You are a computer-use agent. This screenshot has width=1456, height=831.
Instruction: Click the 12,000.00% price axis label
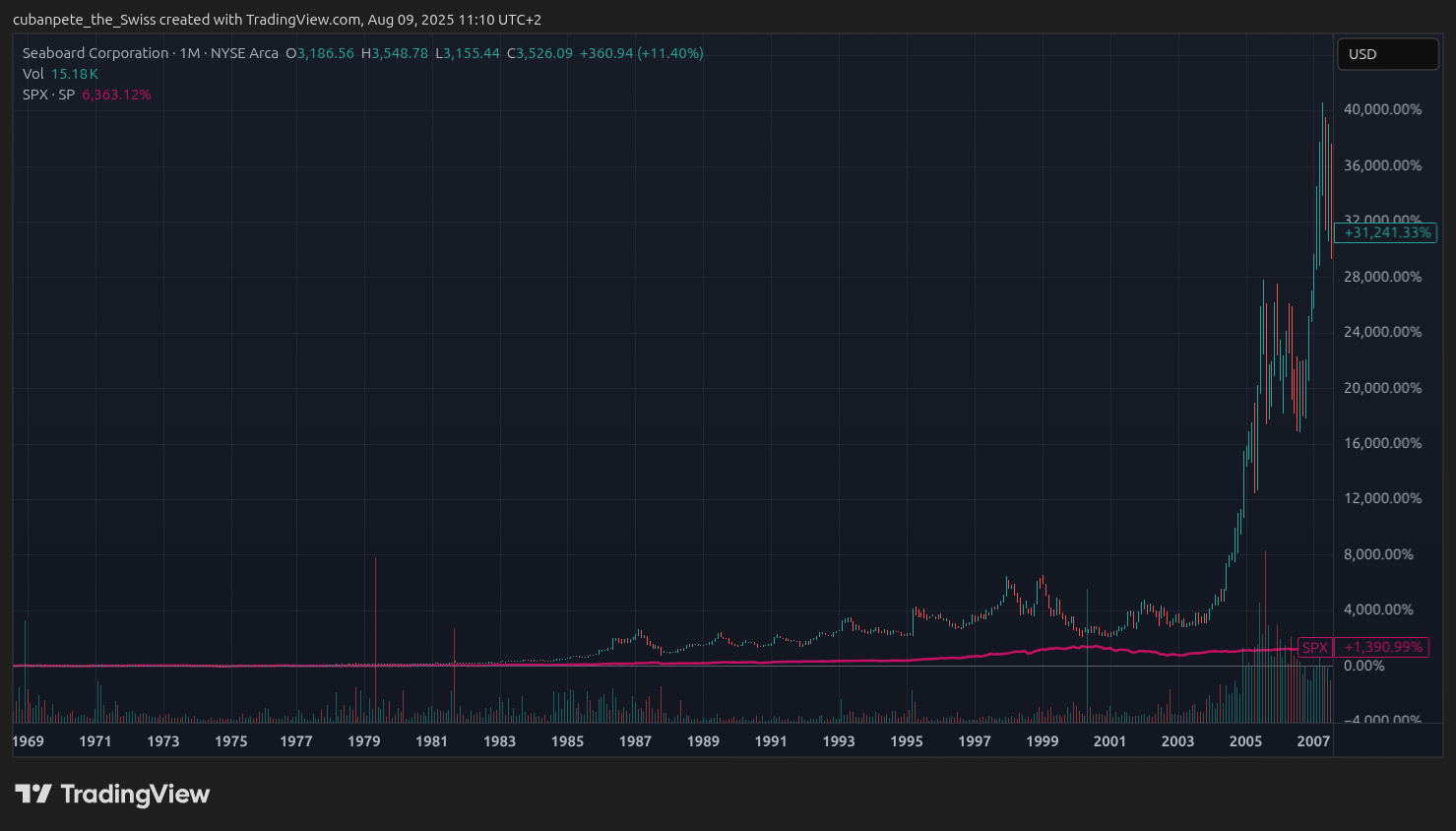1382,498
